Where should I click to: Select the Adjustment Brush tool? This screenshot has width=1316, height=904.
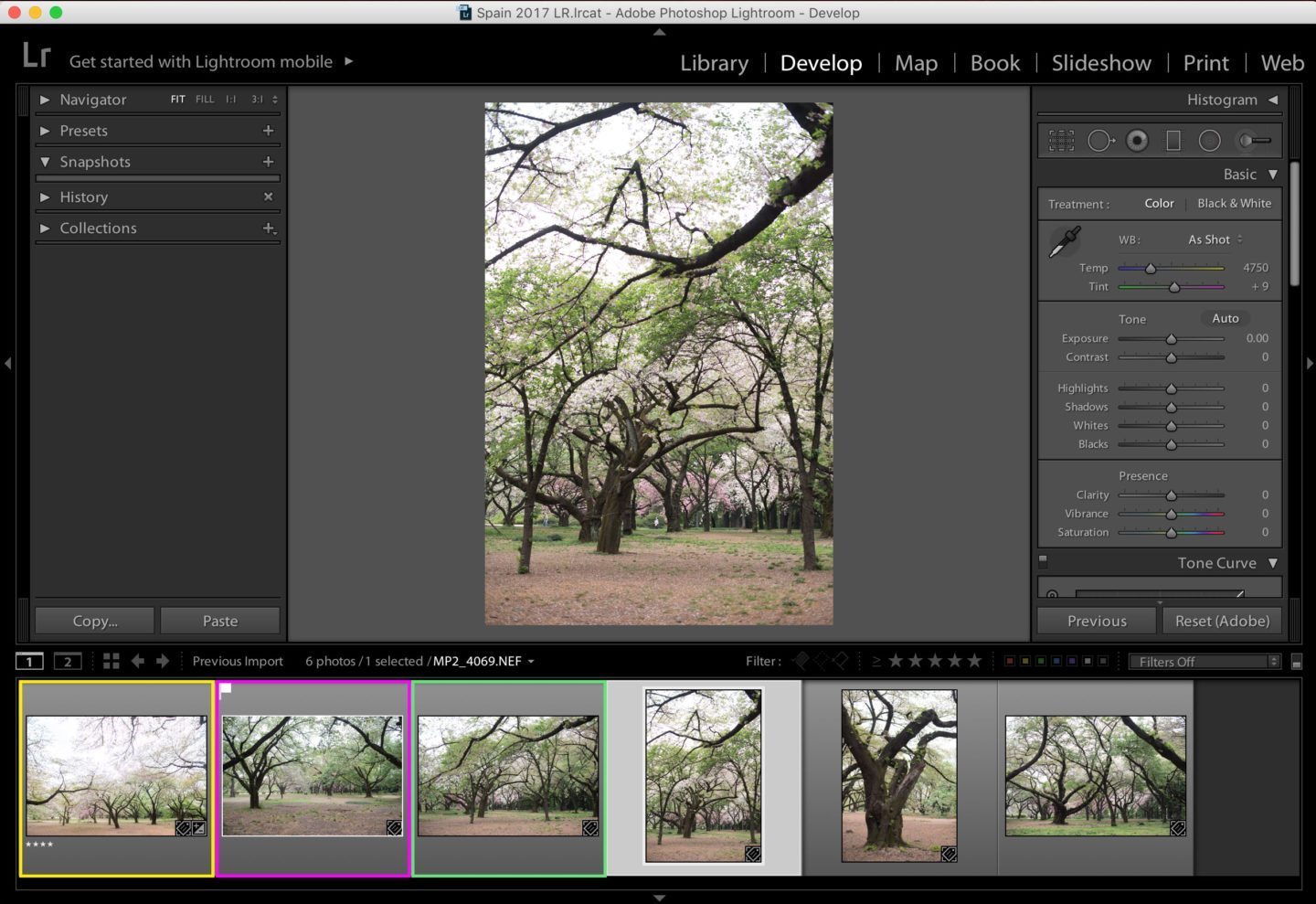coord(1253,140)
